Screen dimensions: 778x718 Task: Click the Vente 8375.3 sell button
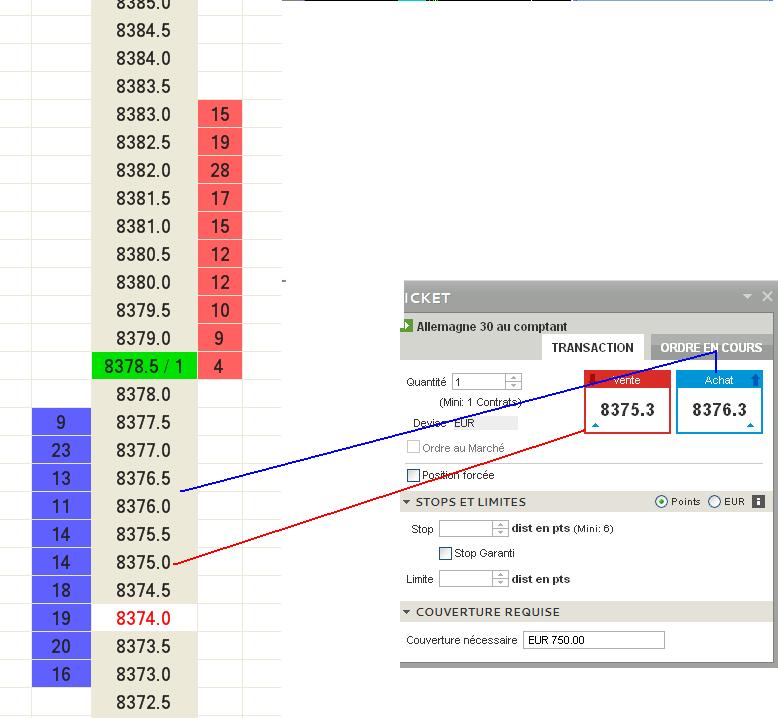pyautogui.click(x=627, y=402)
